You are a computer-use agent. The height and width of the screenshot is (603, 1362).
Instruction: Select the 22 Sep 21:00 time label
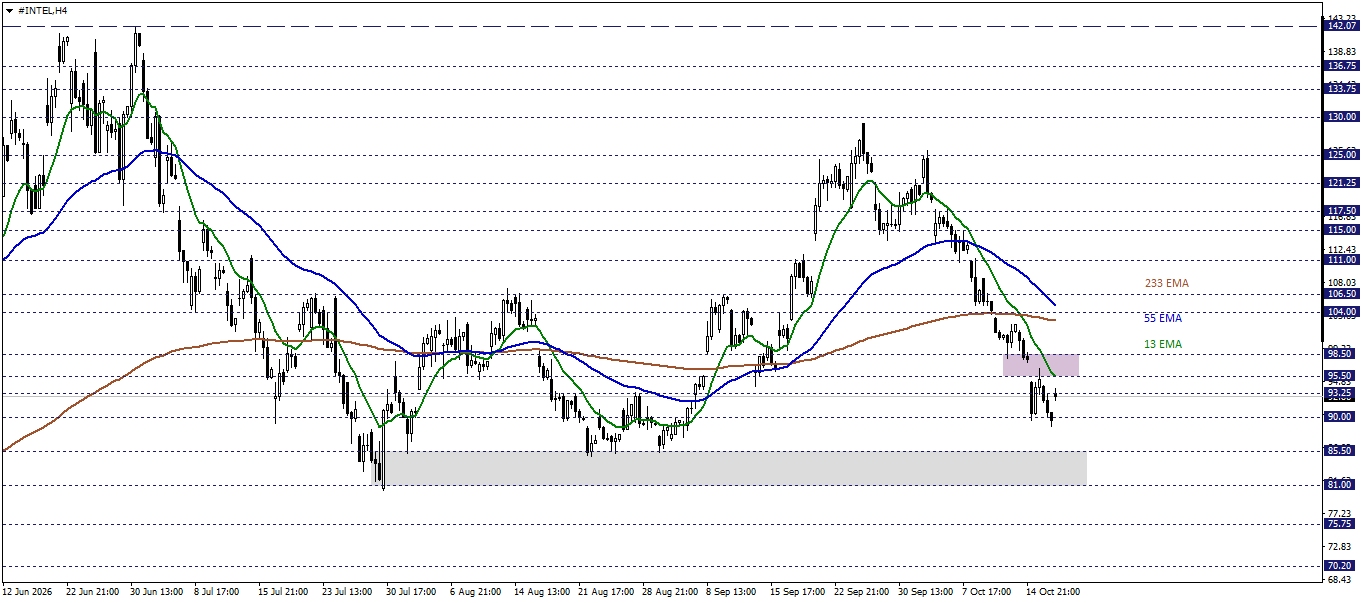click(x=861, y=592)
